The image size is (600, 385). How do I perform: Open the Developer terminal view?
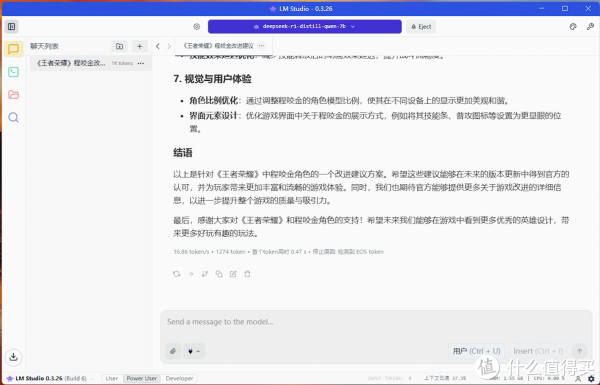pos(13,72)
